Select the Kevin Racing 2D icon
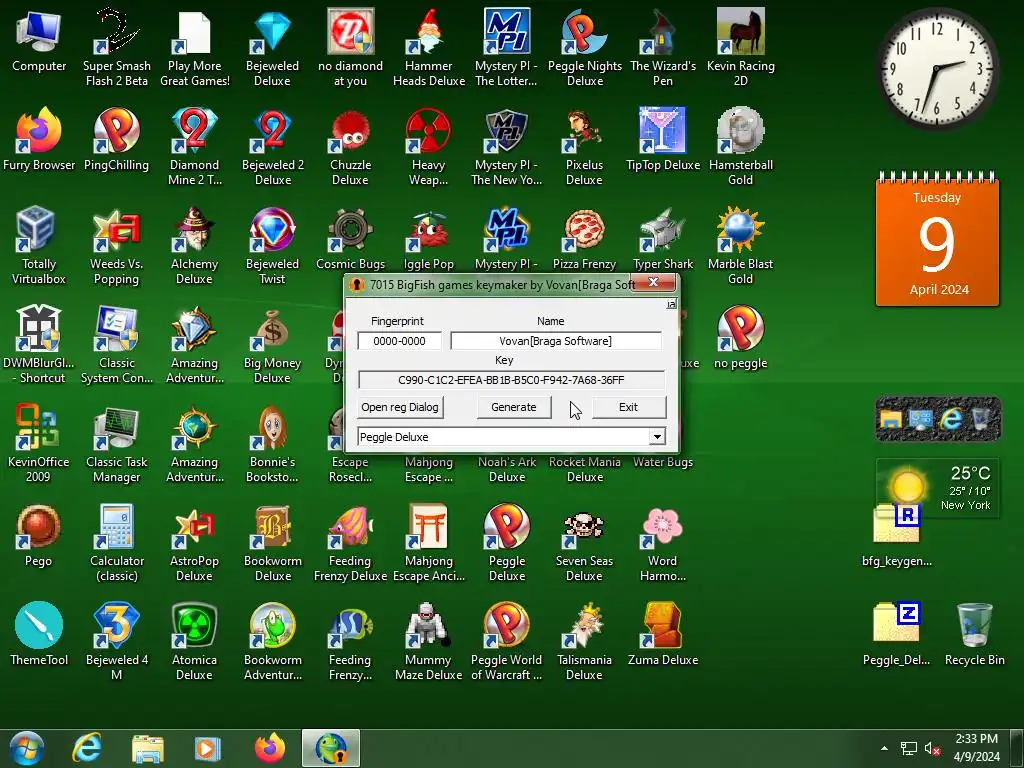 click(x=741, y=47)
